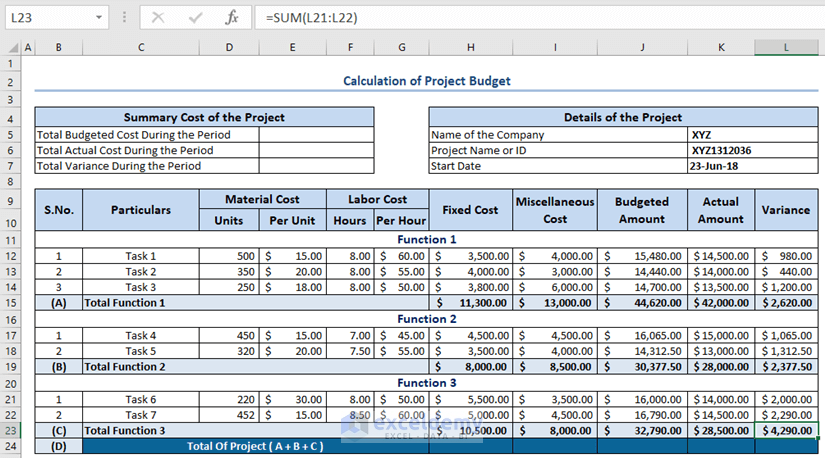Select the 'Function 1' section label

point(427,240)
